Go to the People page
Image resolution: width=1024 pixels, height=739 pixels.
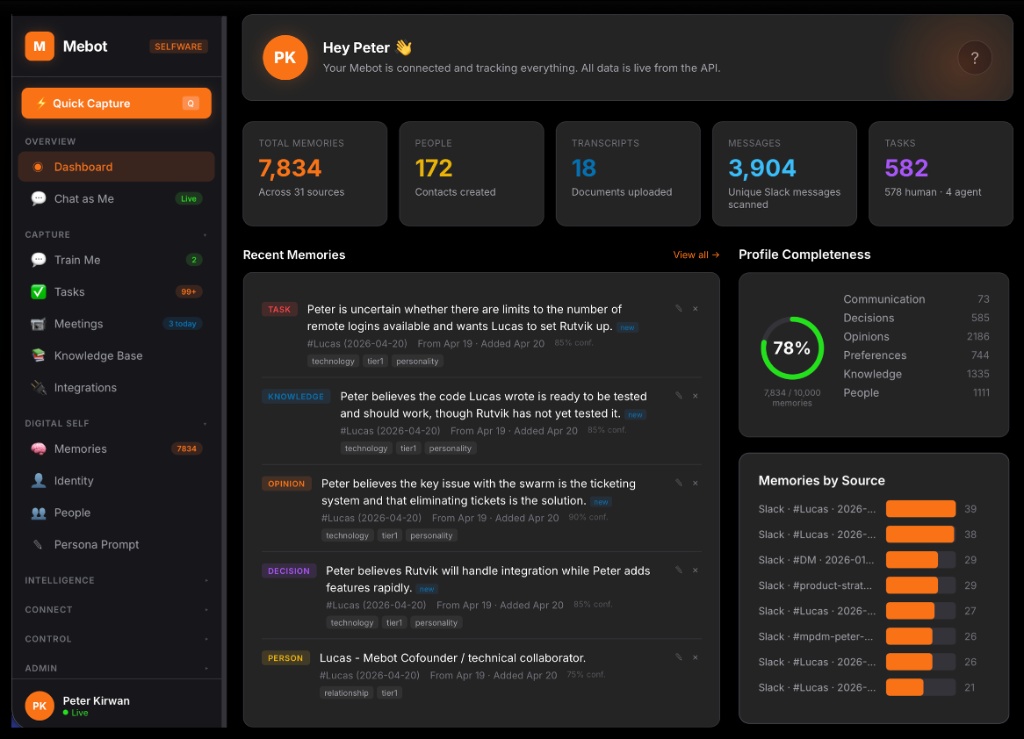[x=116, y=513]
